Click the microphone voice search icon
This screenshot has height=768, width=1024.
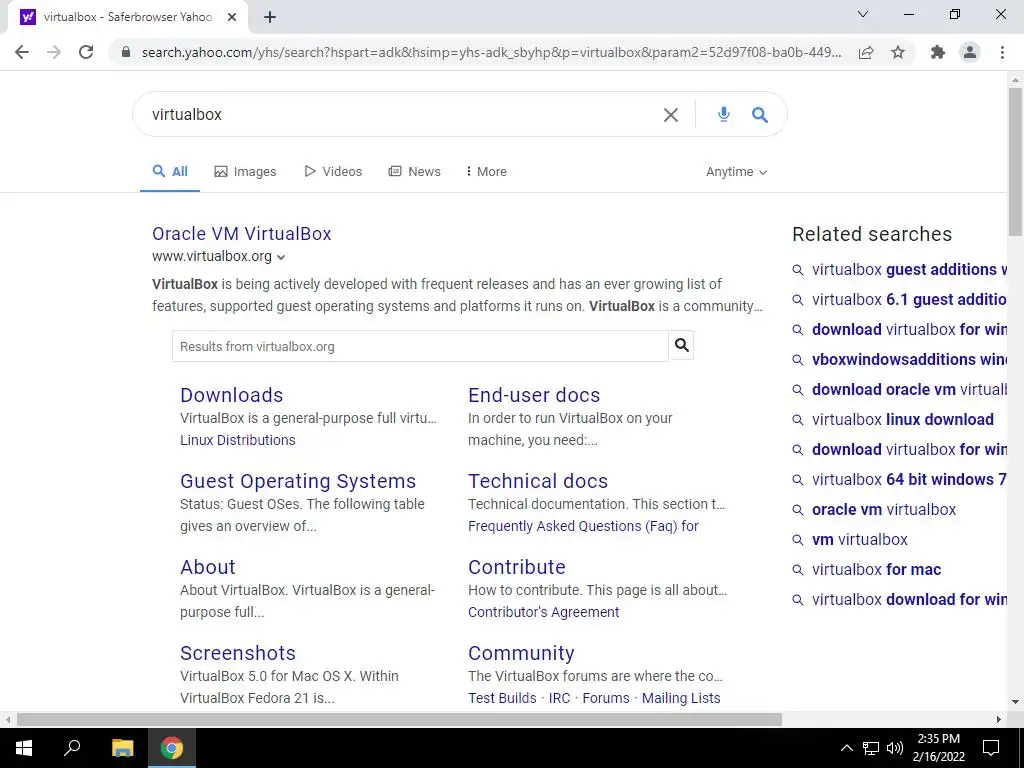(x=724, y=114)
